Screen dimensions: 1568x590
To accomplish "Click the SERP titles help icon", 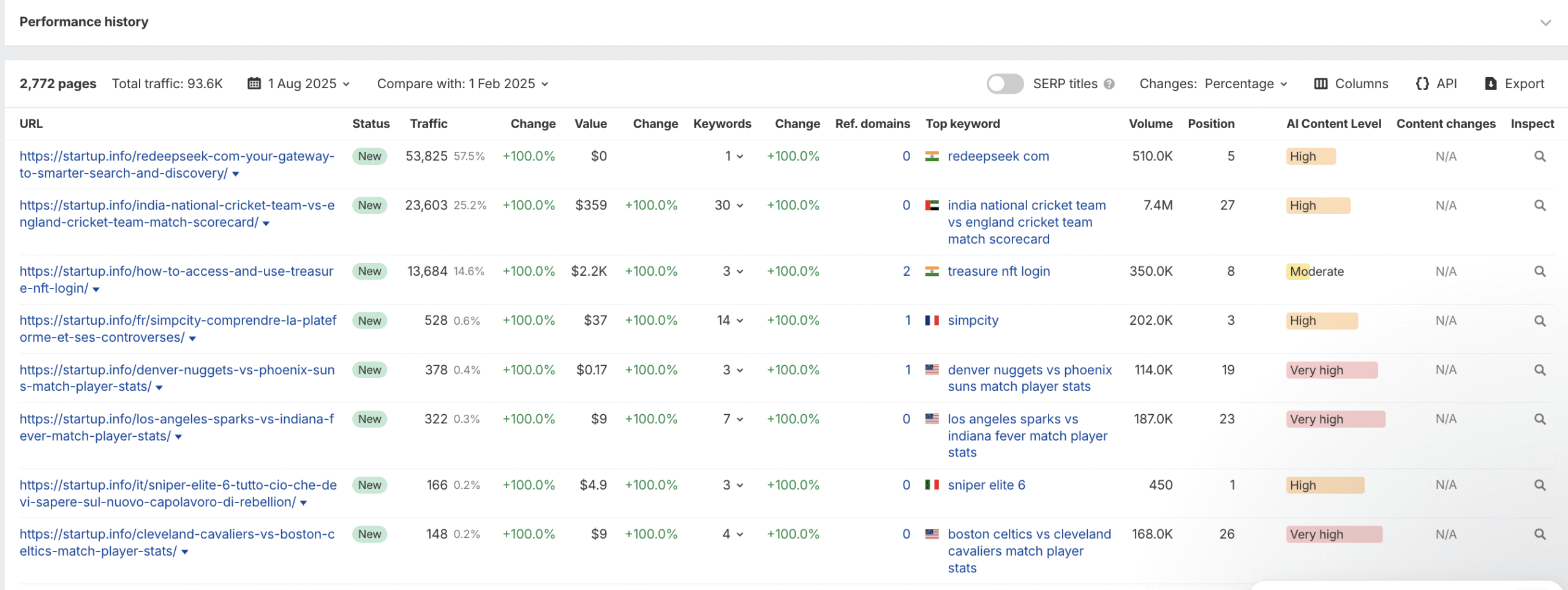I will tap(1109, 84).
